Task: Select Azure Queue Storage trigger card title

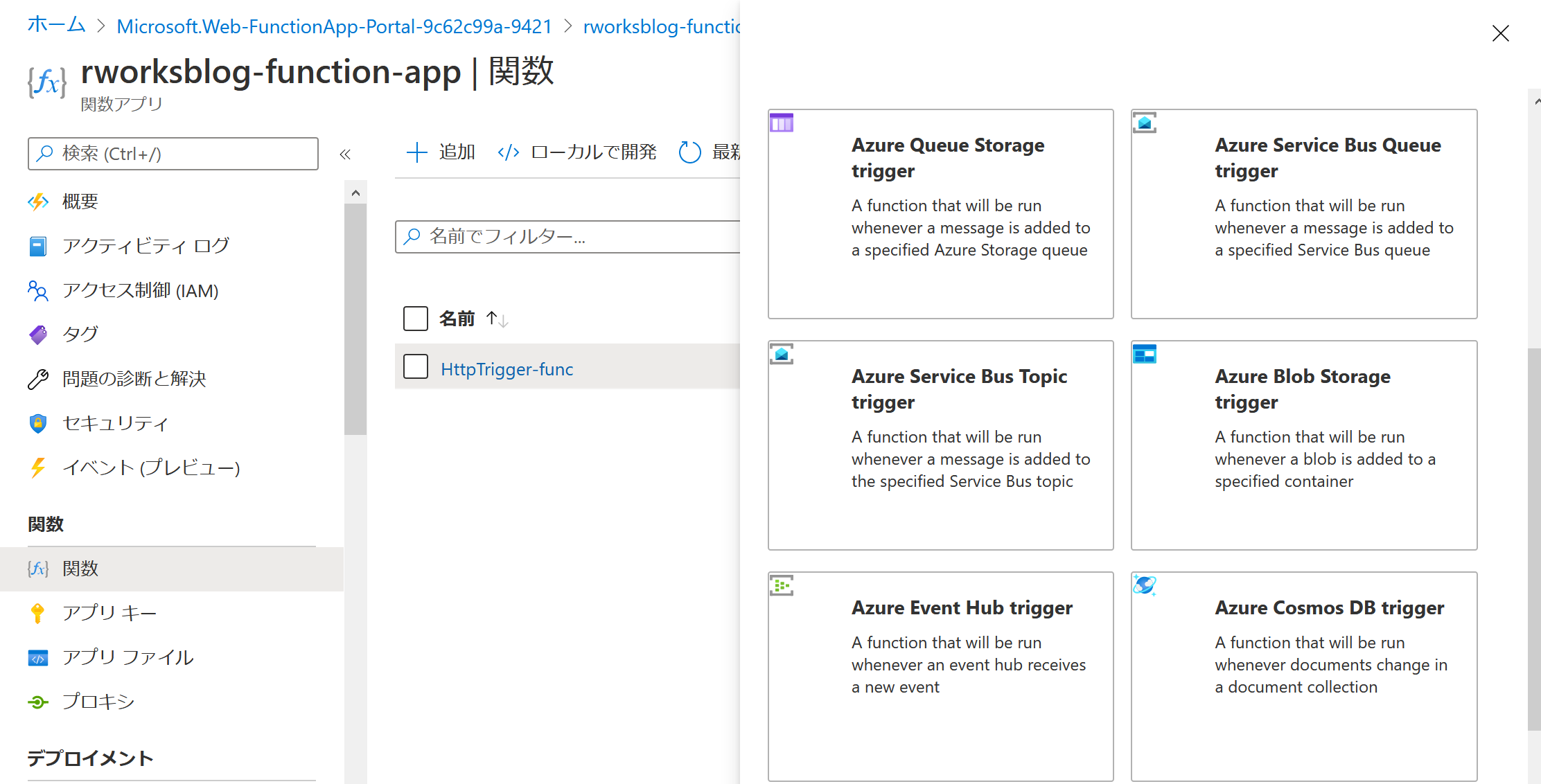Action: [948, 158]
